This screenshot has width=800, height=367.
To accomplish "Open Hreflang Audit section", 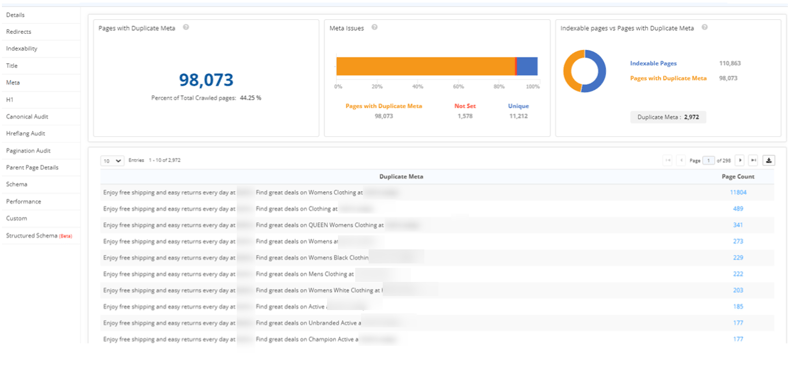I will 26,134.
